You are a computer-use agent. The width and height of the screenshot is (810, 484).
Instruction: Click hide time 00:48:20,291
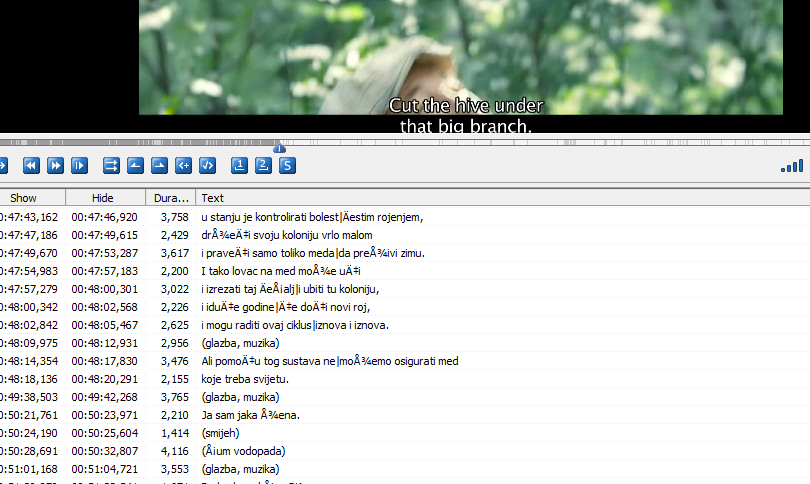click(x=105, y=380)
